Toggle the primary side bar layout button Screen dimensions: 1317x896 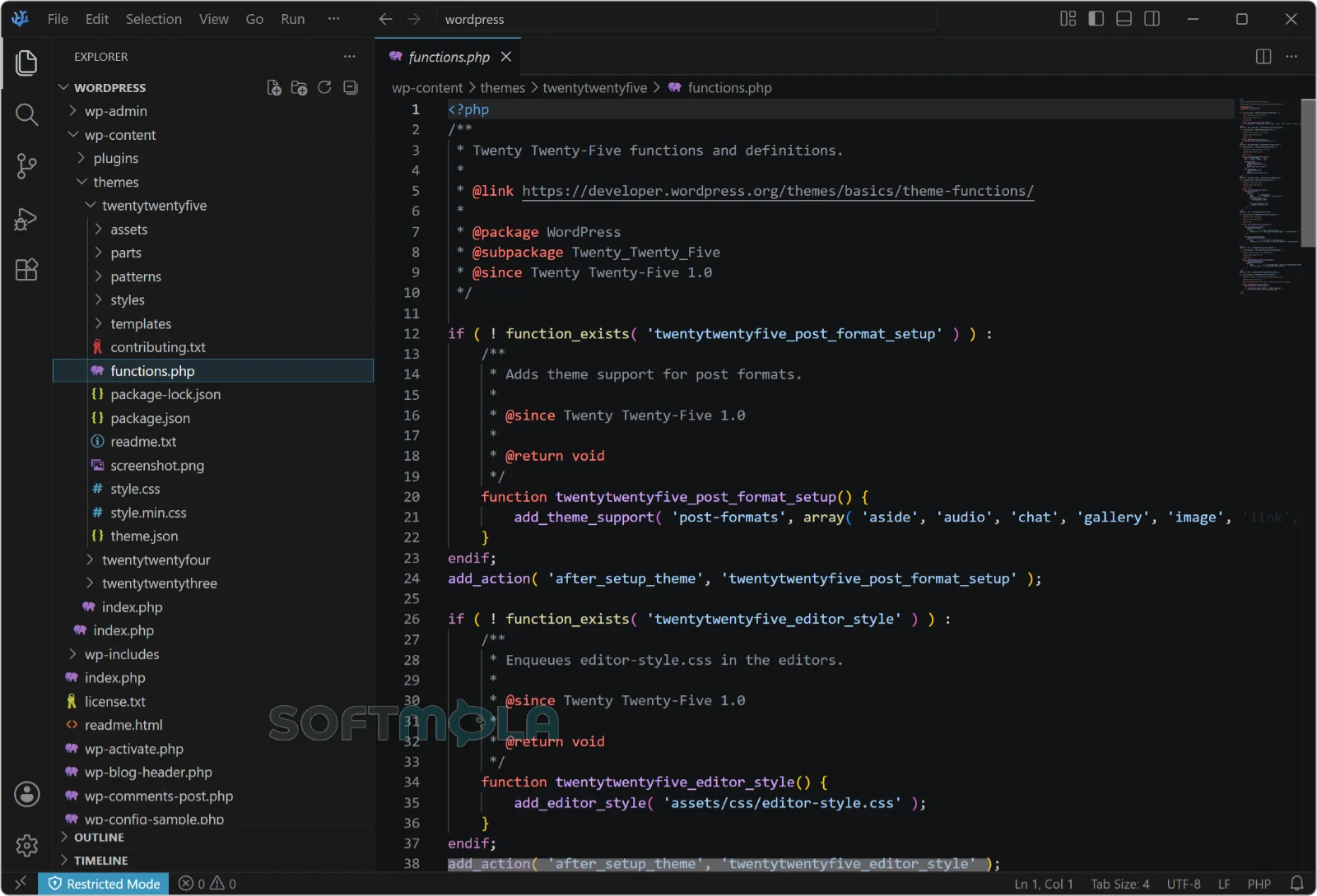(x=1096, y=18)
